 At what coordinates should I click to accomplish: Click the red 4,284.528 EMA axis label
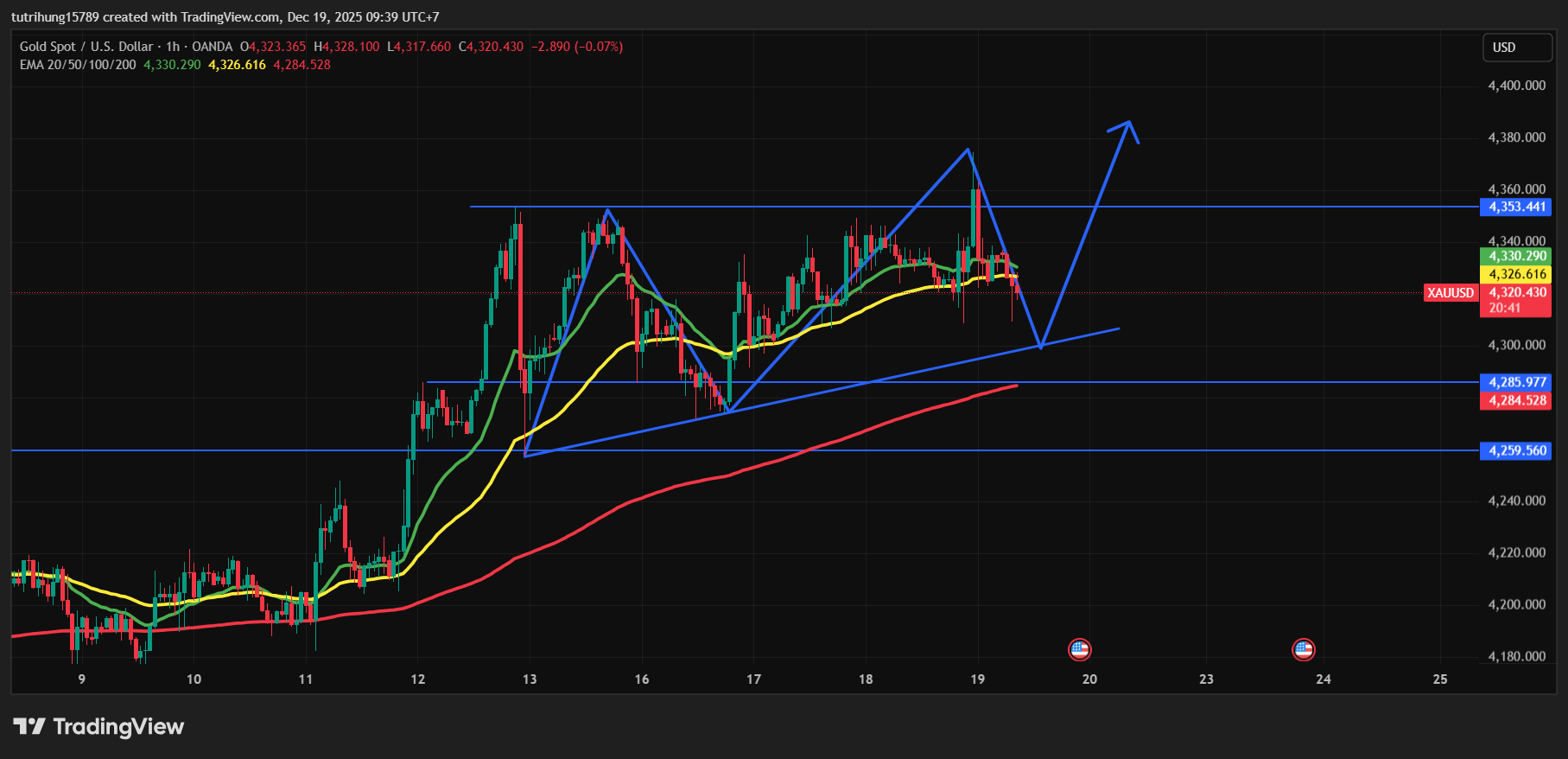pos(1516,400)
